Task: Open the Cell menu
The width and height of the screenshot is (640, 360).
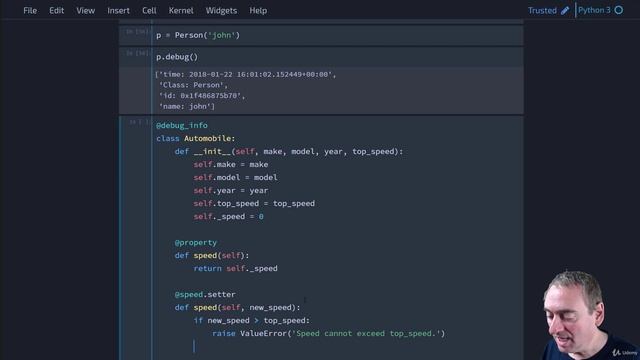Action: (149, 11)
